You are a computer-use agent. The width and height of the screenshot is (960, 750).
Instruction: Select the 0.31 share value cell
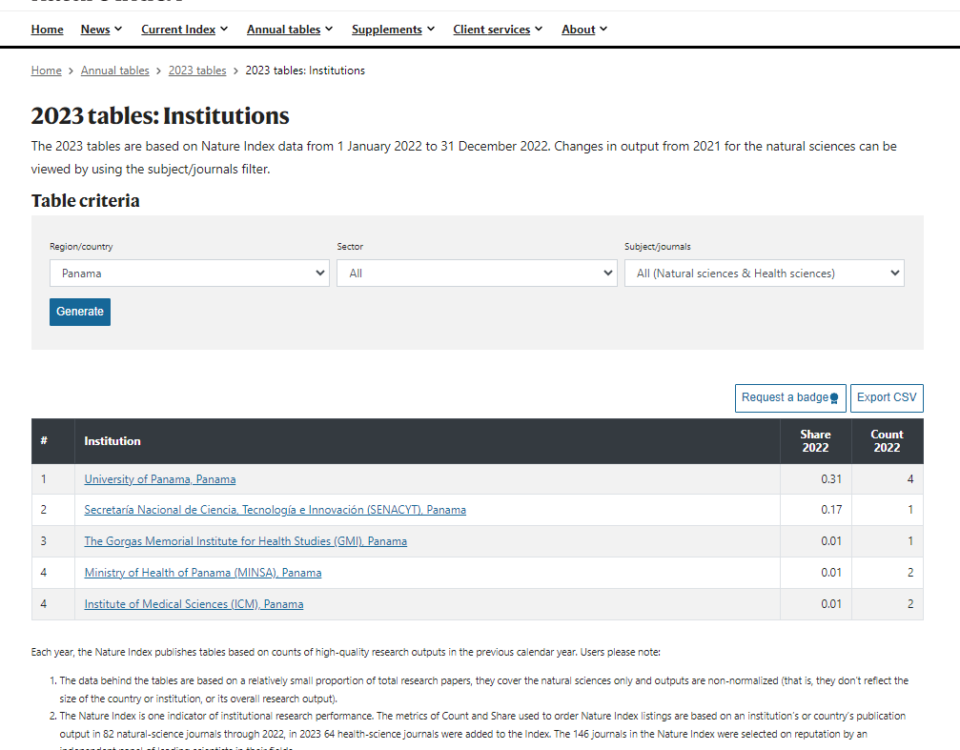pyautogui.click(x=816, y=479)
